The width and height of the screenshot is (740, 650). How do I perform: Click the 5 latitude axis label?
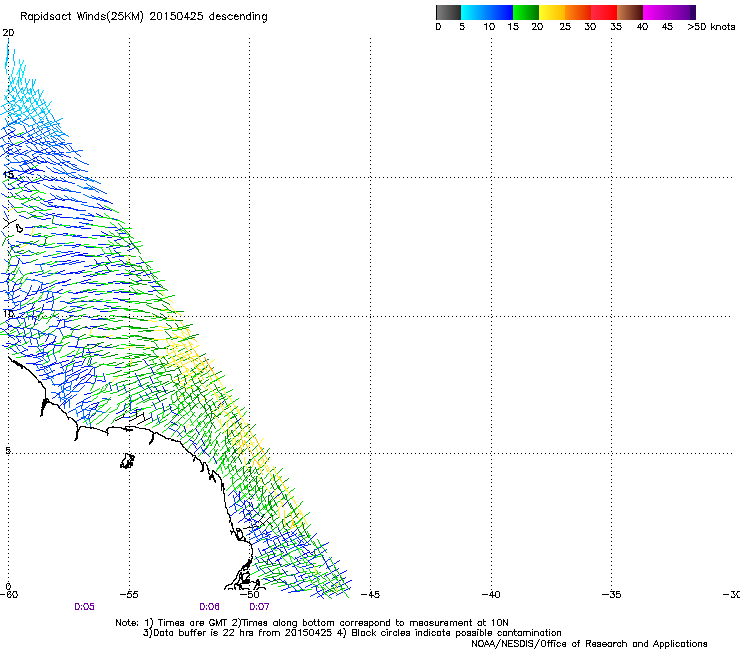[x=8, y=451]
